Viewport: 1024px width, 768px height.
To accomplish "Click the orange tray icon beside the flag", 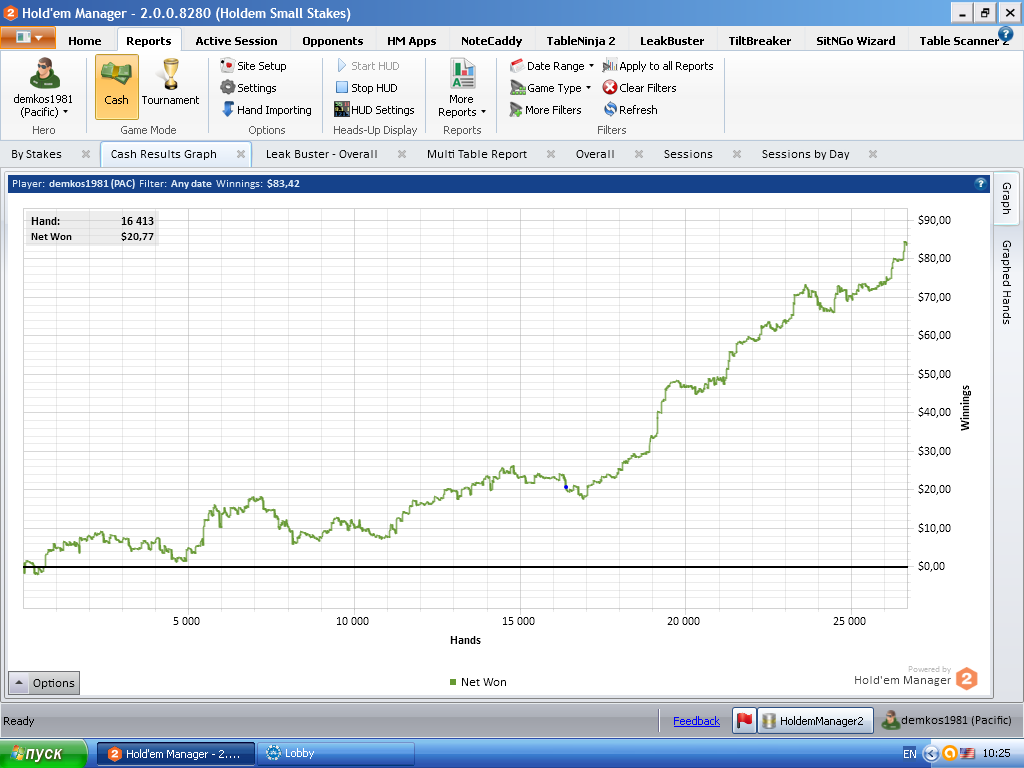I will pos(950,754).
